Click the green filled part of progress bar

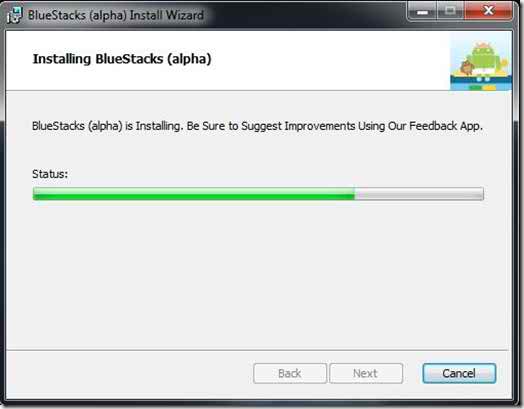click(x=193, y=194)
